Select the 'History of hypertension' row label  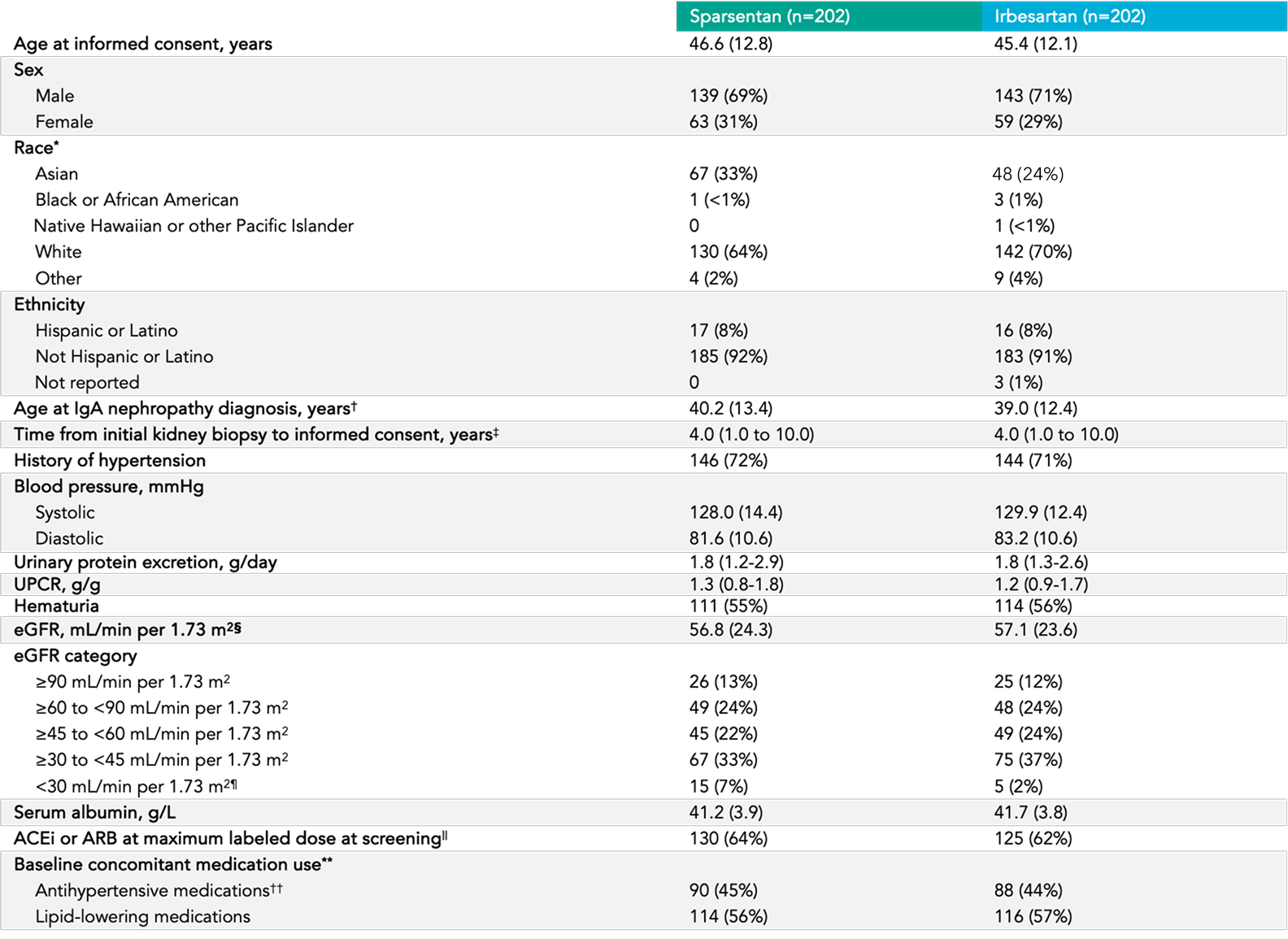tap(110, 461)
